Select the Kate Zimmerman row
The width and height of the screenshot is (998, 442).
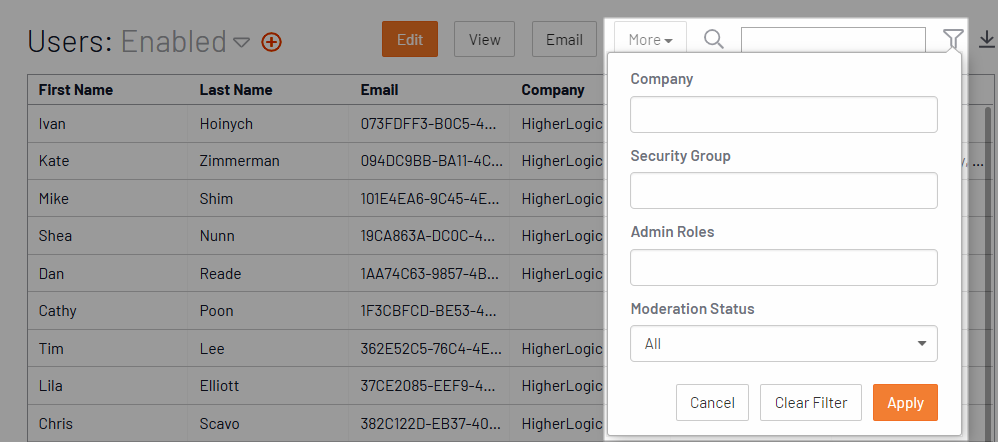click(315, 161)
